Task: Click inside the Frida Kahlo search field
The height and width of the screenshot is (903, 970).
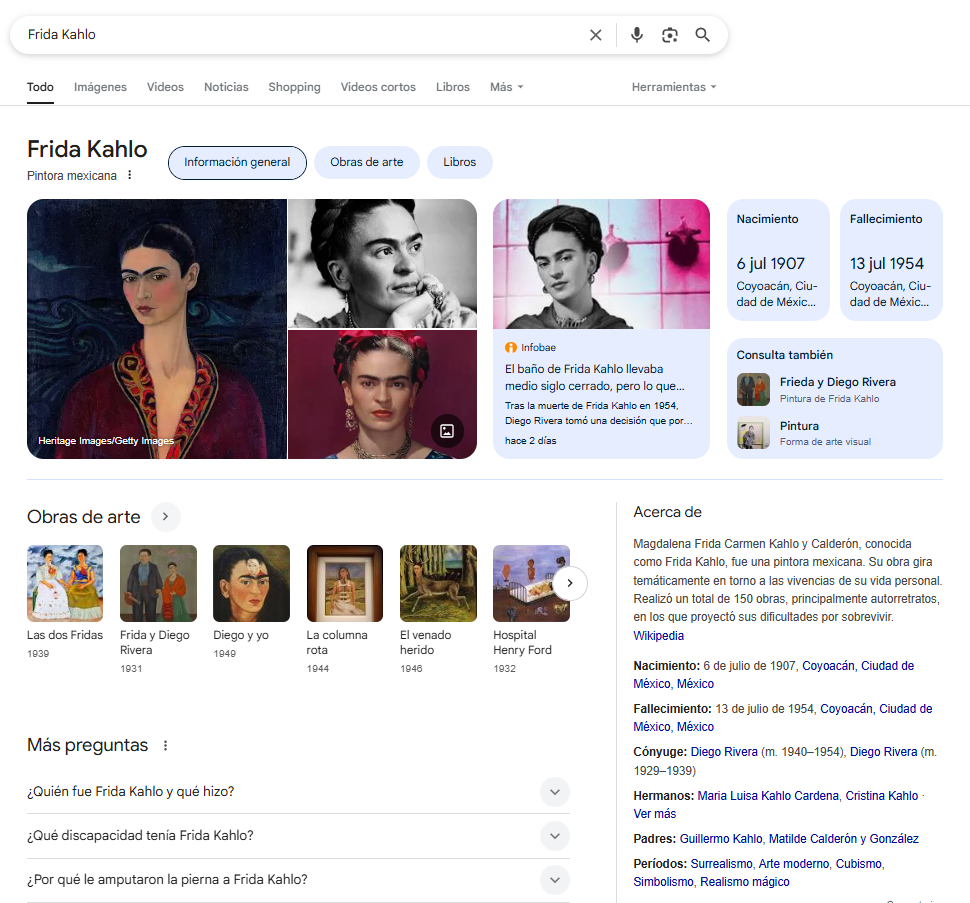Action: coord(300,35)
